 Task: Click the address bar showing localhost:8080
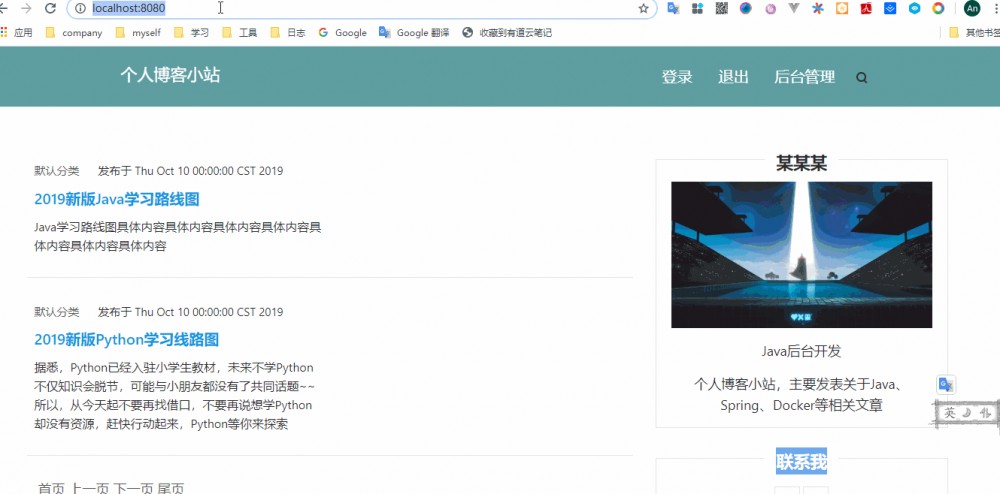[x=362, y=8]
